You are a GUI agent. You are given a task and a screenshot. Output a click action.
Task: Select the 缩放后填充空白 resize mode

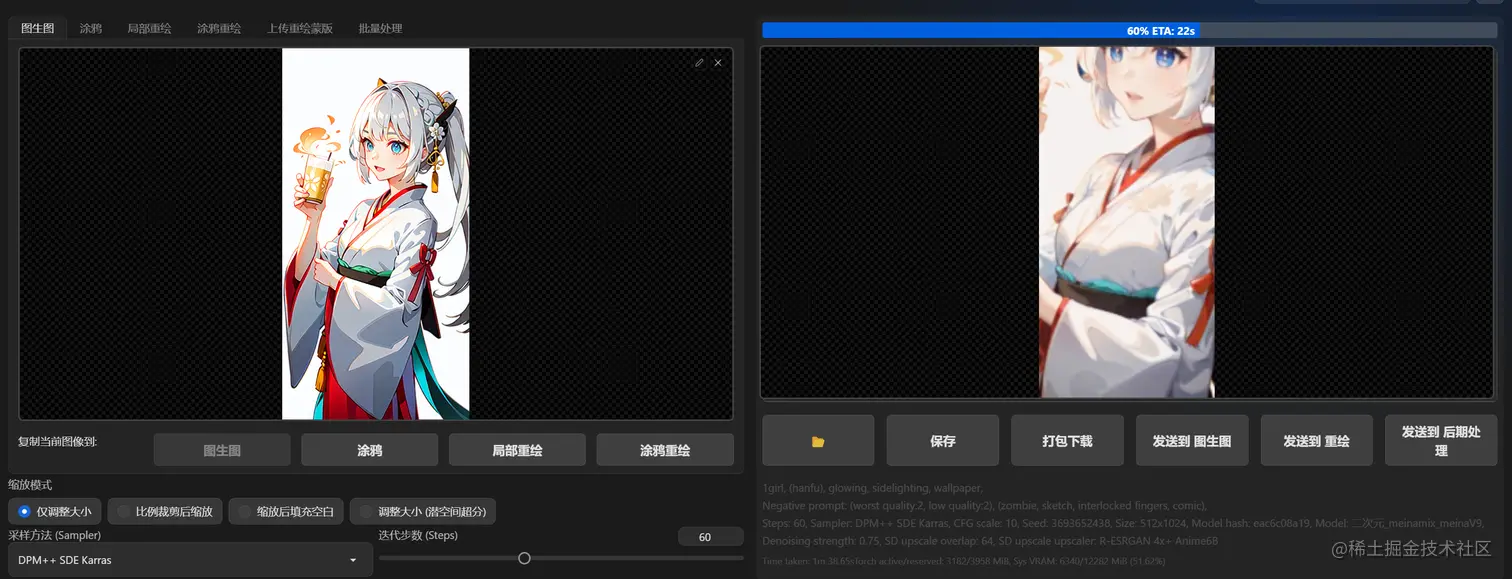point(287,511)
